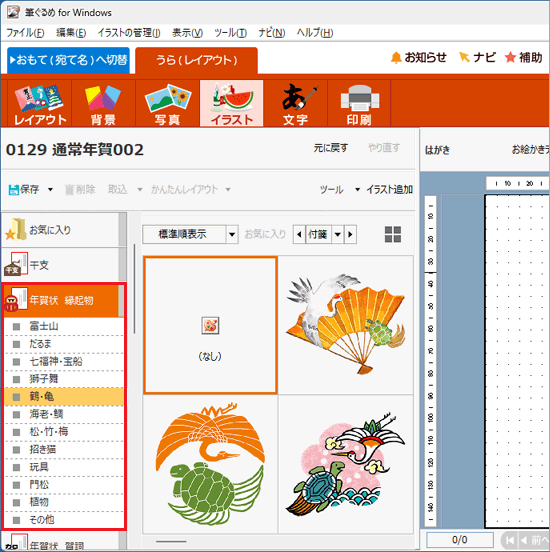550x552 pixels.
Task: Select the 文字 text tool
Action: coord(295,104)
